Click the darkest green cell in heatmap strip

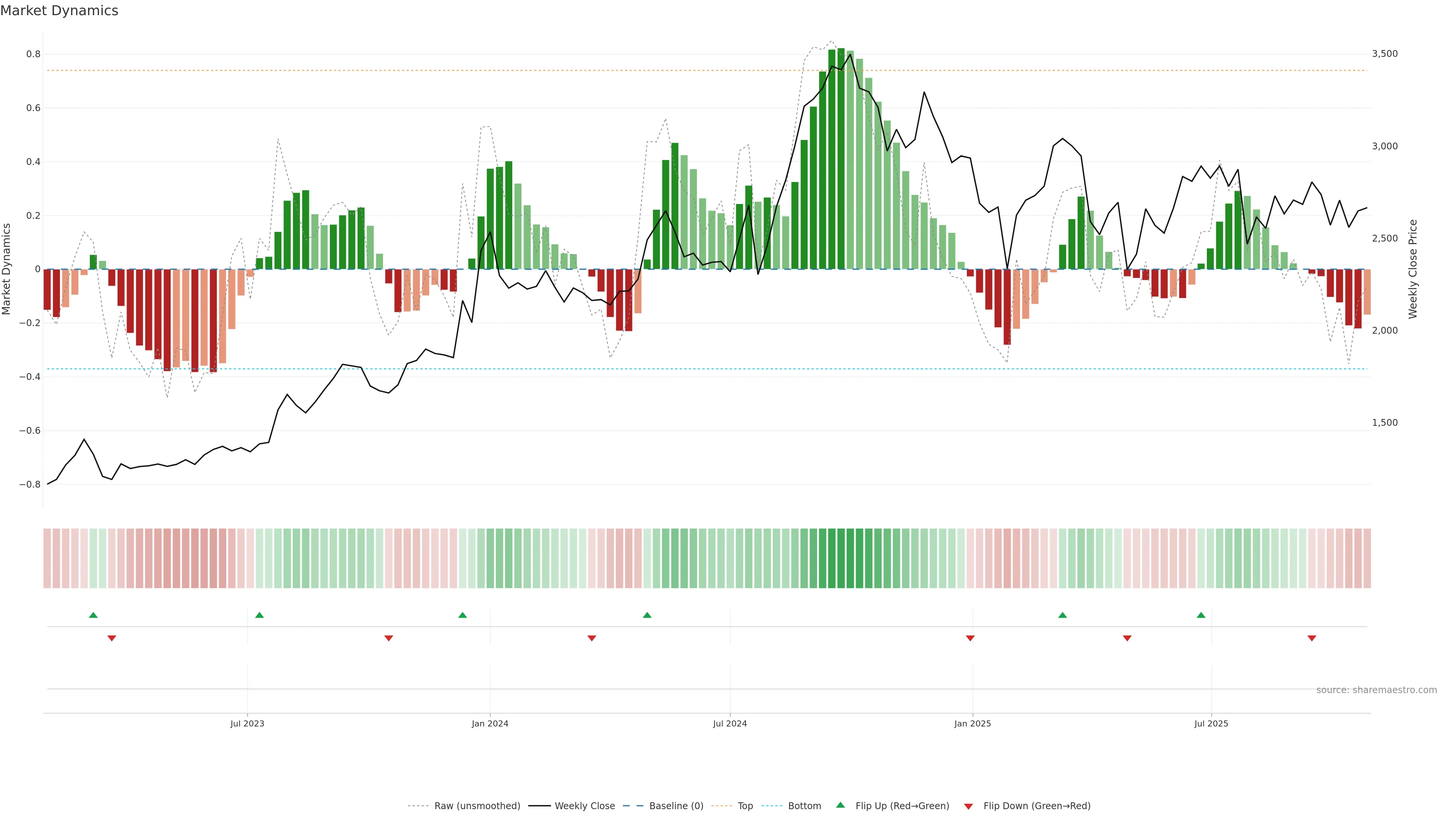pyautogui.click(x=841, y=559)
